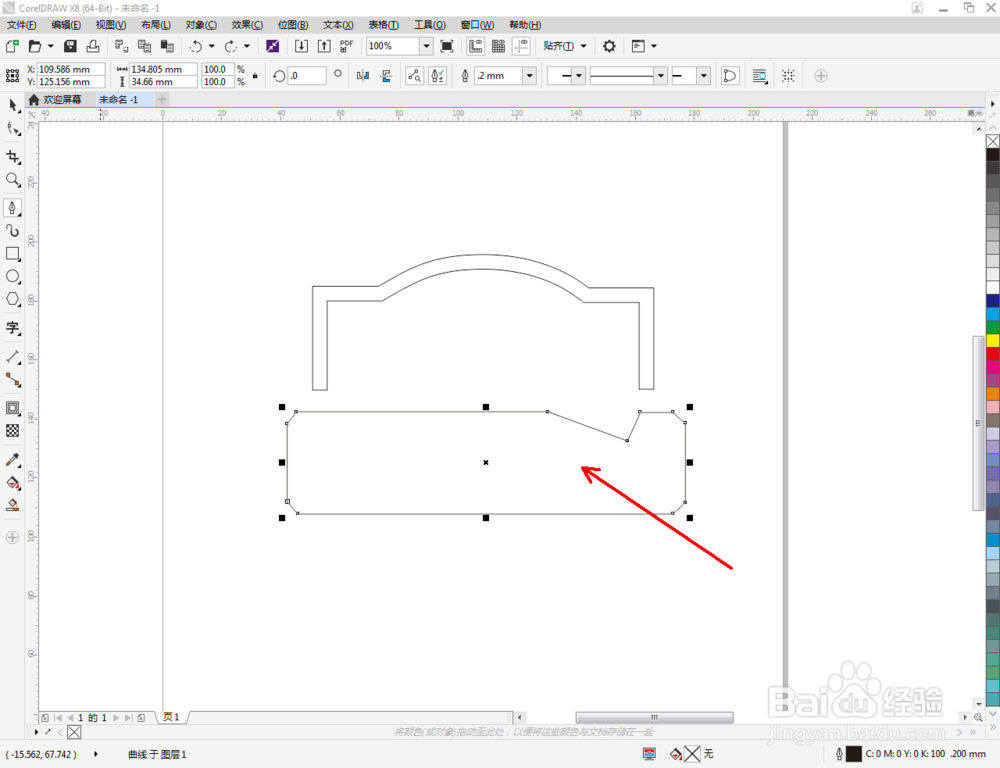1000x768 pixels.
Task: Expand the Open file dropdown arrow
Action: (x=50, y=46)
